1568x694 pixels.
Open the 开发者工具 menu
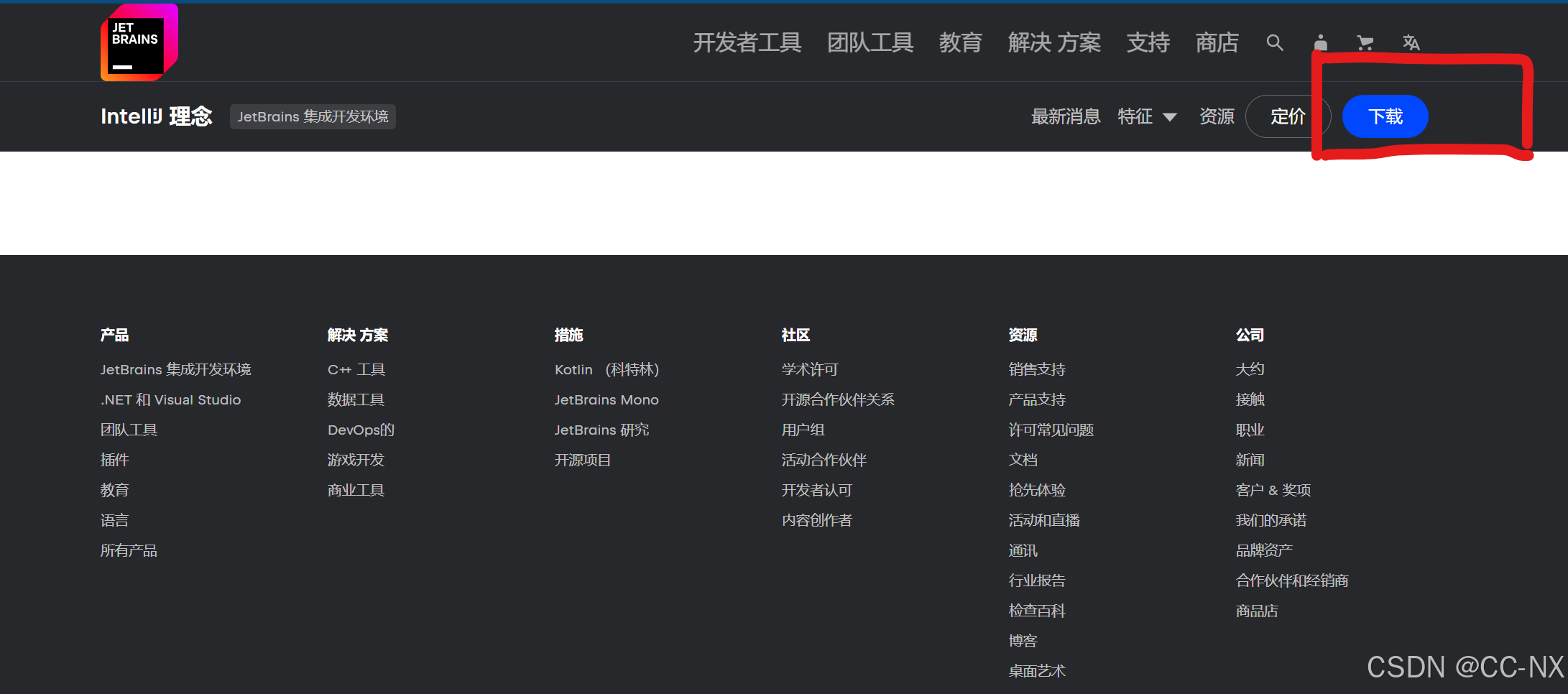[x=747, y=42]
